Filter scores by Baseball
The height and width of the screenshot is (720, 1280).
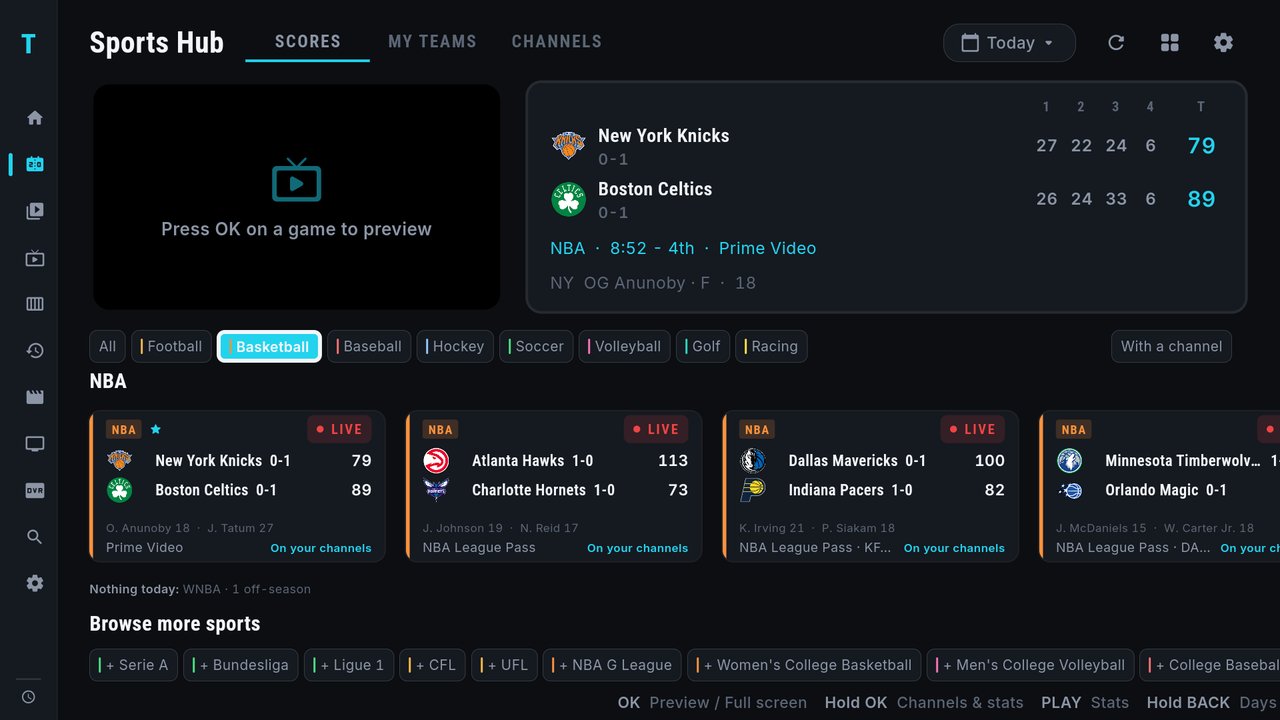click(369, 346)
